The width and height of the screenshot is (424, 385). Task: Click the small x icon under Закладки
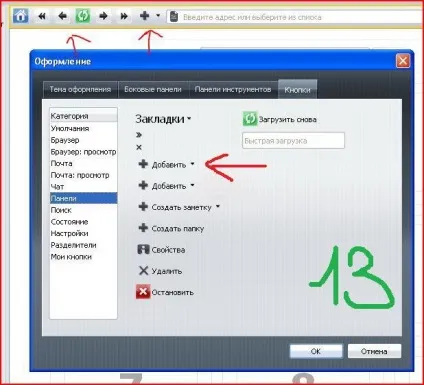[139, 147]
